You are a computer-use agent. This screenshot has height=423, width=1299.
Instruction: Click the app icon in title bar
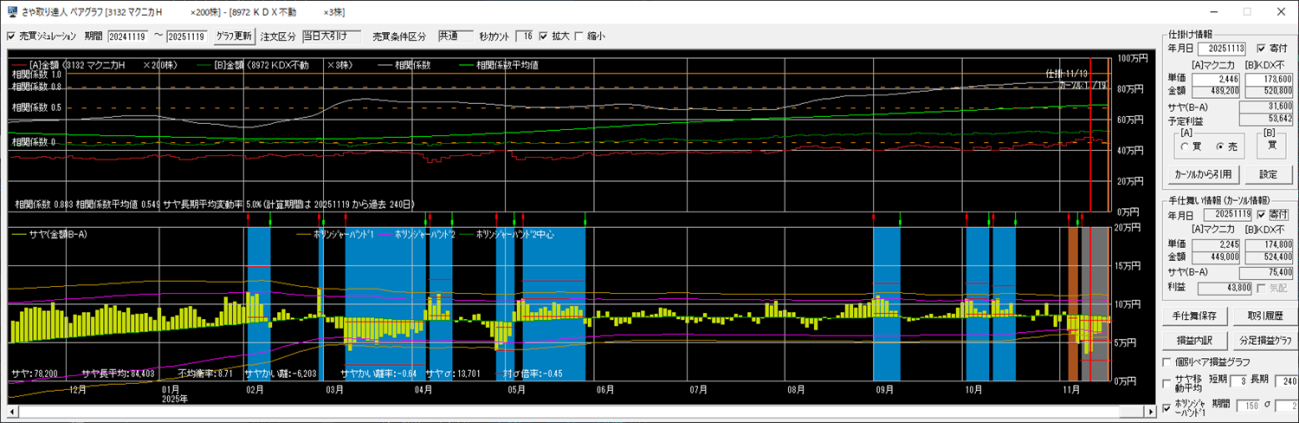click(x=12, y=11)
